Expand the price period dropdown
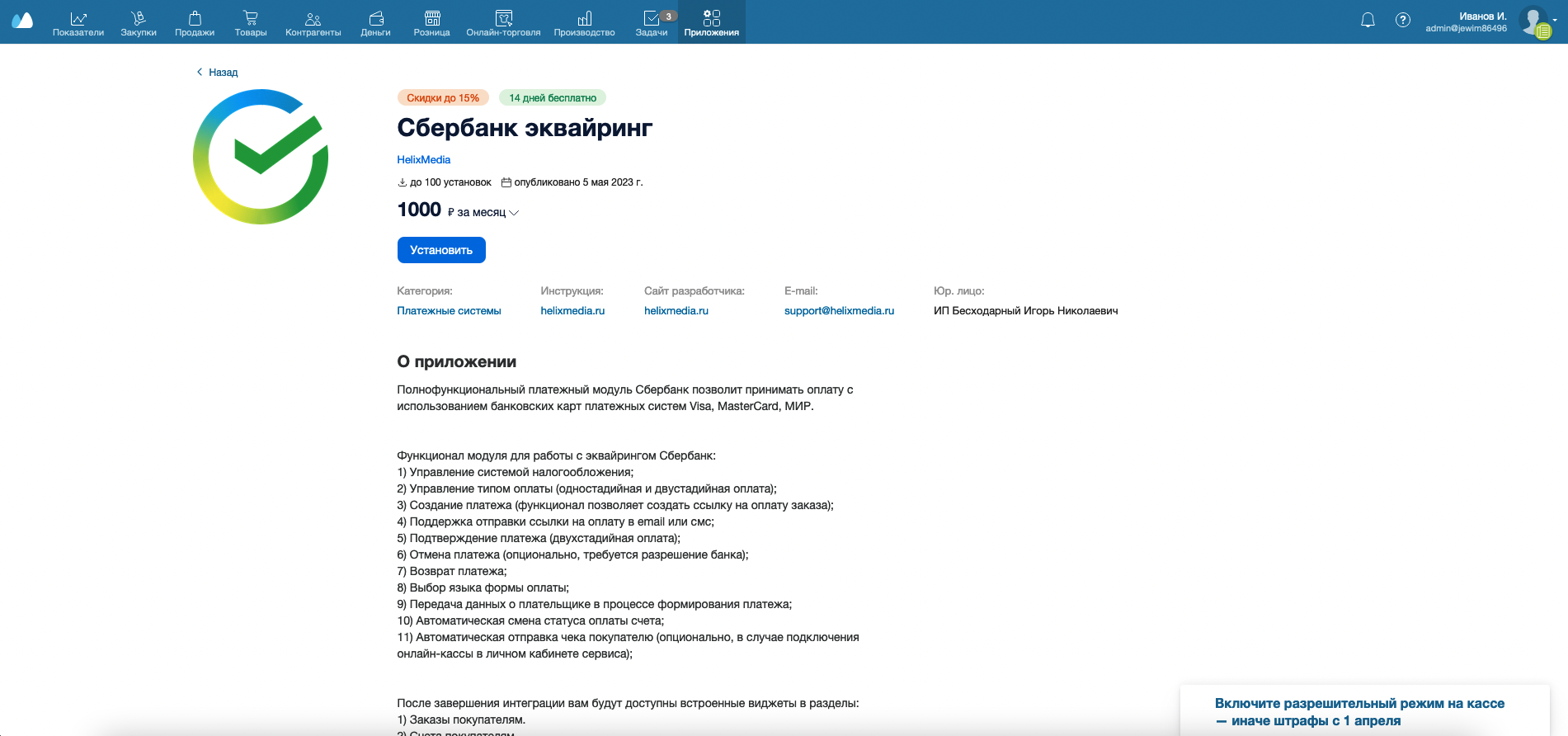Screen dimensions: 1568x736 point(514,213)
